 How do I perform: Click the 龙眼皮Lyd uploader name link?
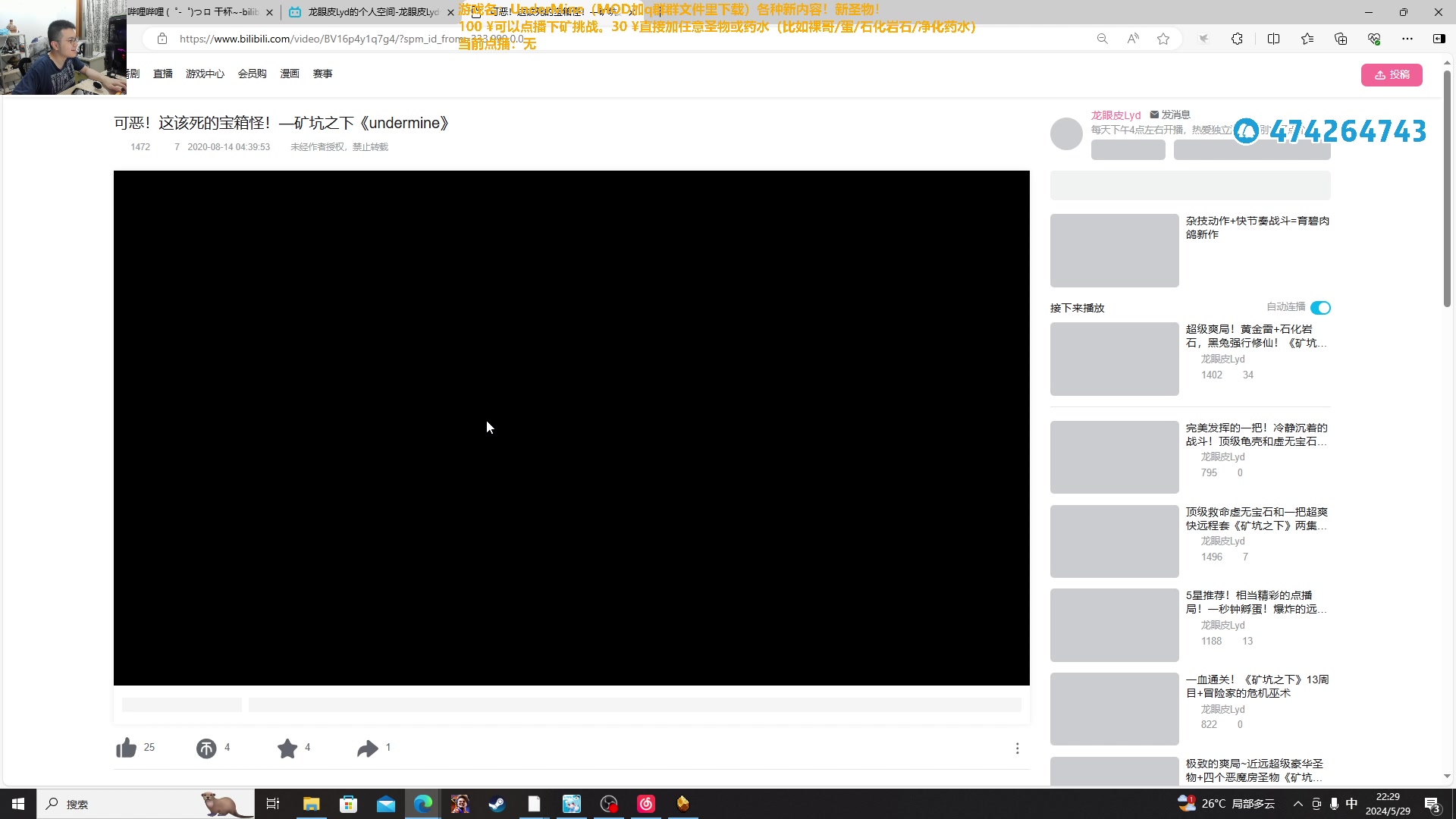(1116, 115)
